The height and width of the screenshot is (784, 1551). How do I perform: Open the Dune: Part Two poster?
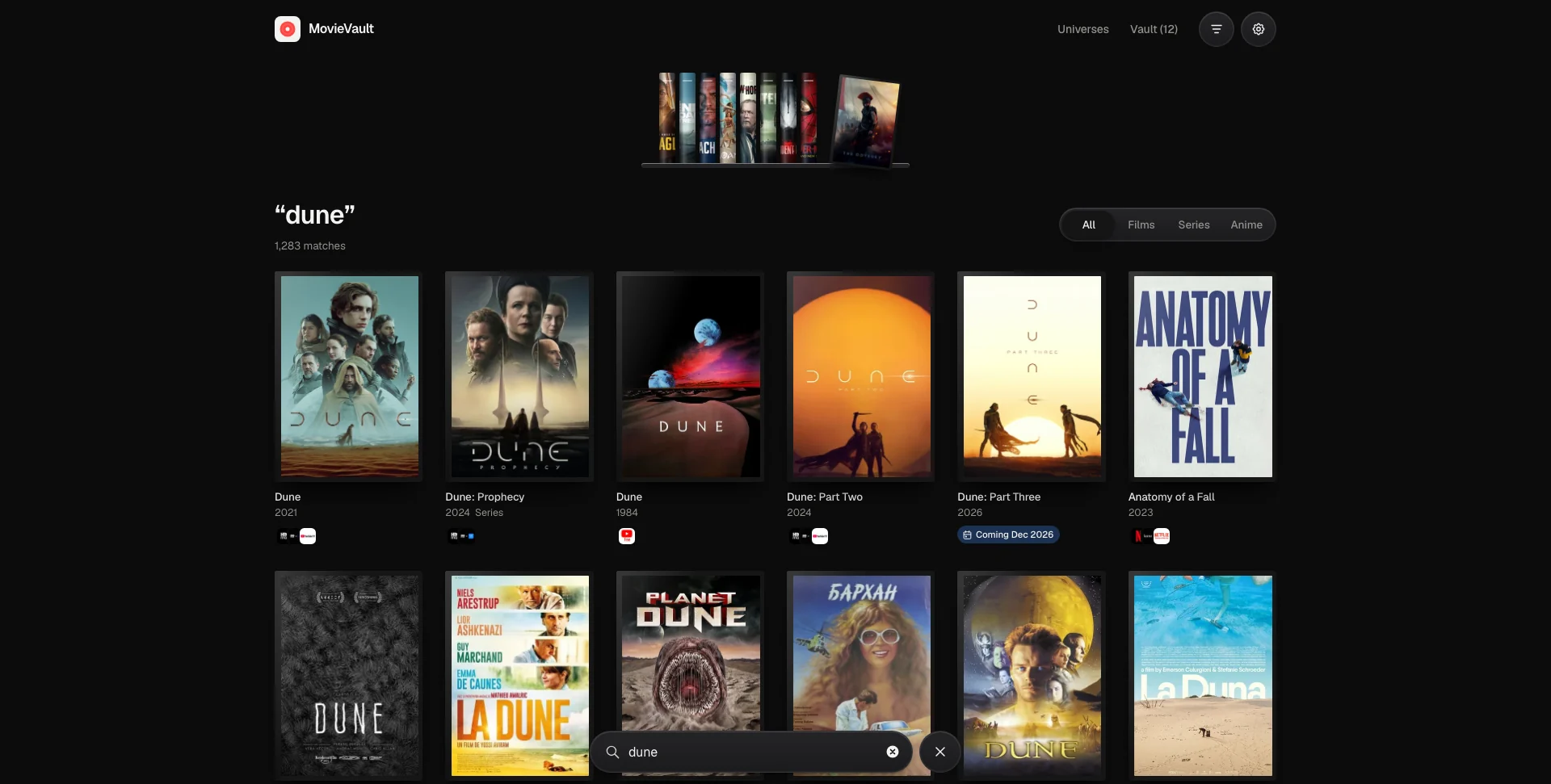click(861, 377)
